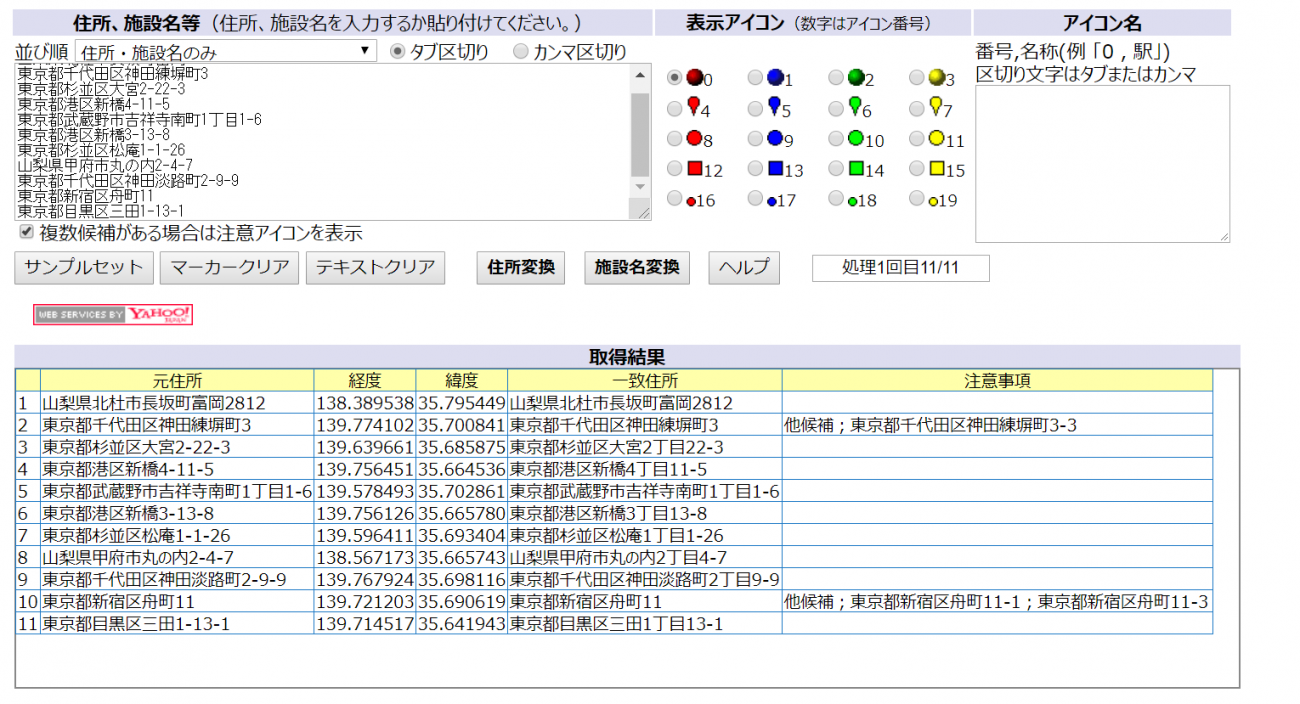This screenshot has height=704, width=1300.
Task: Click the アイコン名 icon name textarea
Action: click(1103, 164)
